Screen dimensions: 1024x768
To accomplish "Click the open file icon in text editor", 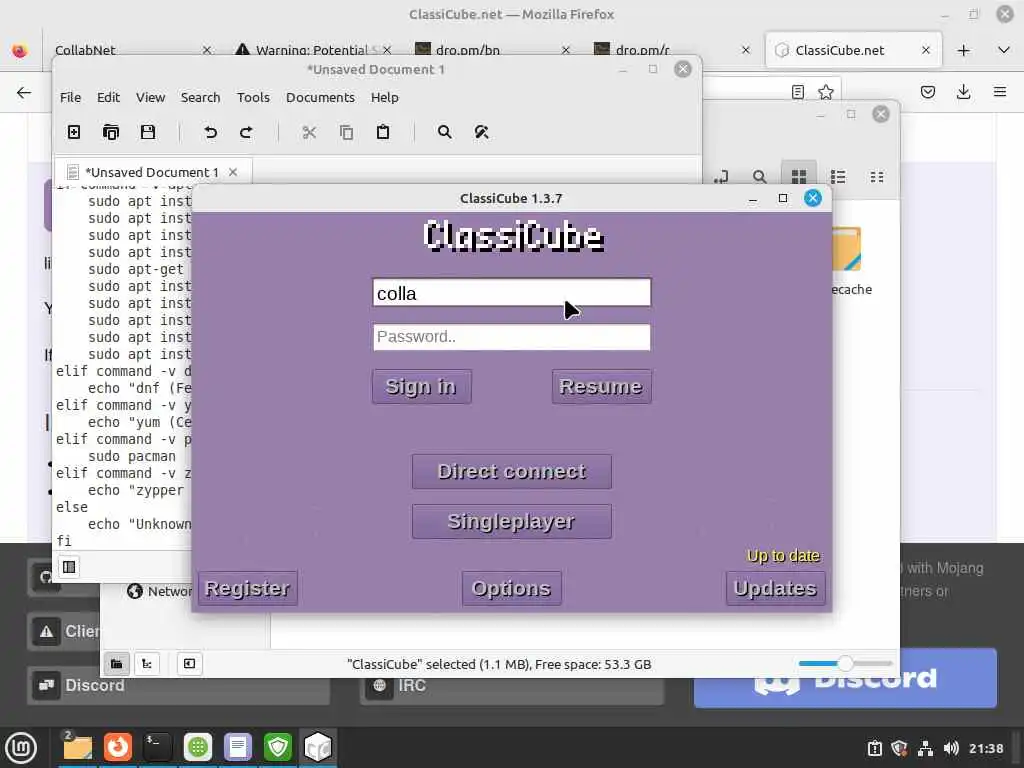I will [x=111, y=133].
